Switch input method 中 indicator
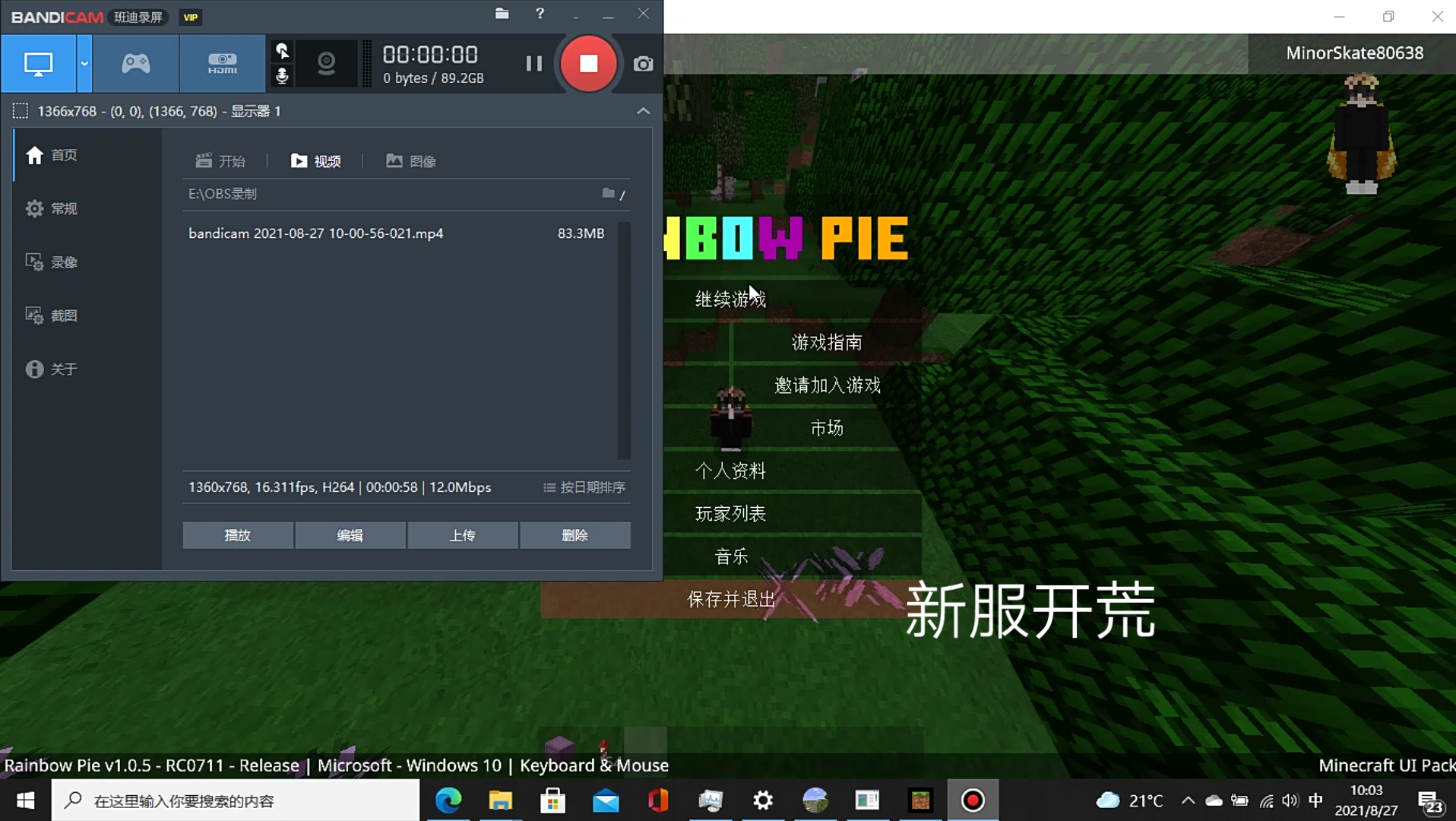 pyautogui.click(x=1316, y=800)
